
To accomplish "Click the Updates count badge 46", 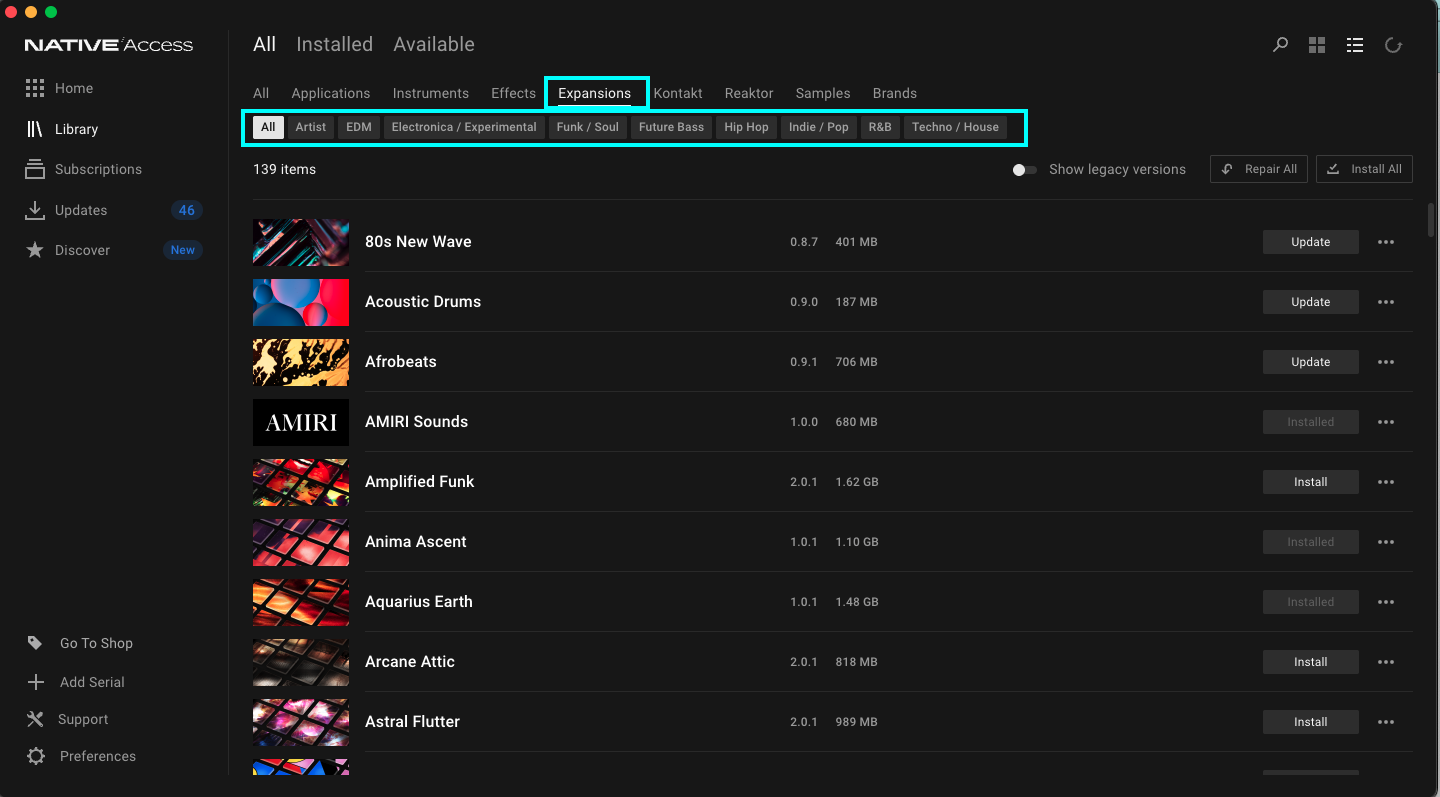I will tap(187, 210).
